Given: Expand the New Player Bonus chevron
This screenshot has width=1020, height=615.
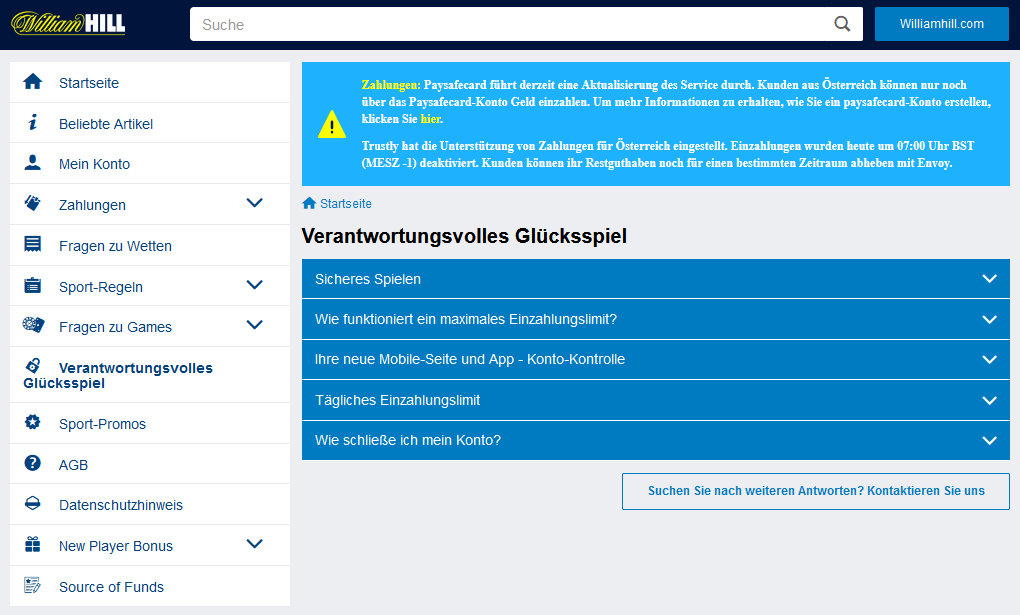Looking at the screenshot, I should [254, 543].
